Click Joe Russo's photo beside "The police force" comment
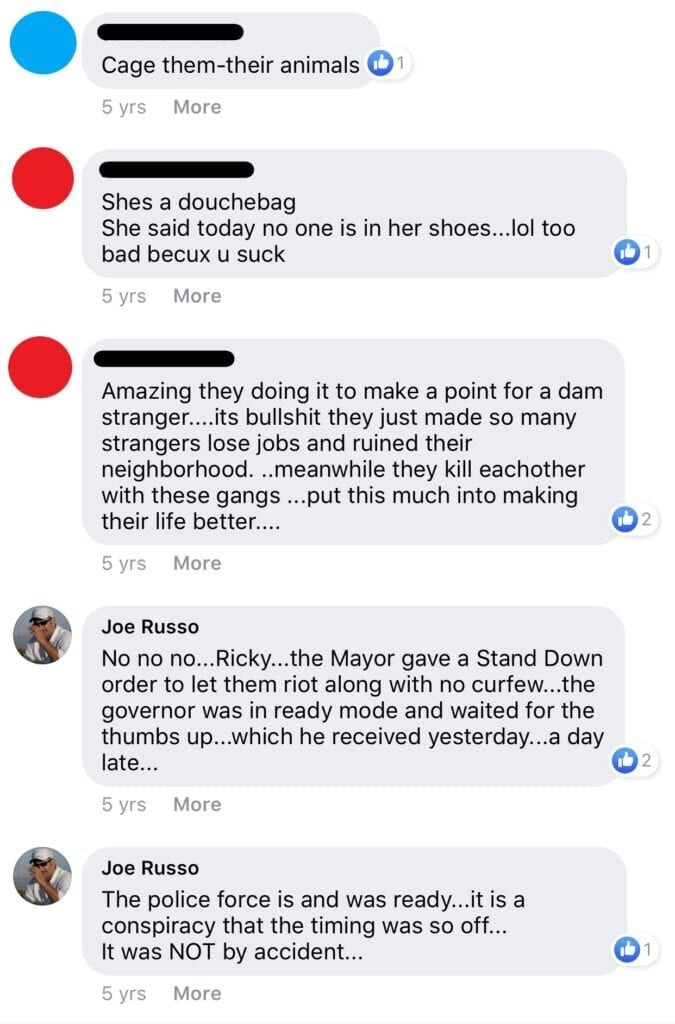The height and width of the screenshot is (1024, 675). click(x=42, y=876)
